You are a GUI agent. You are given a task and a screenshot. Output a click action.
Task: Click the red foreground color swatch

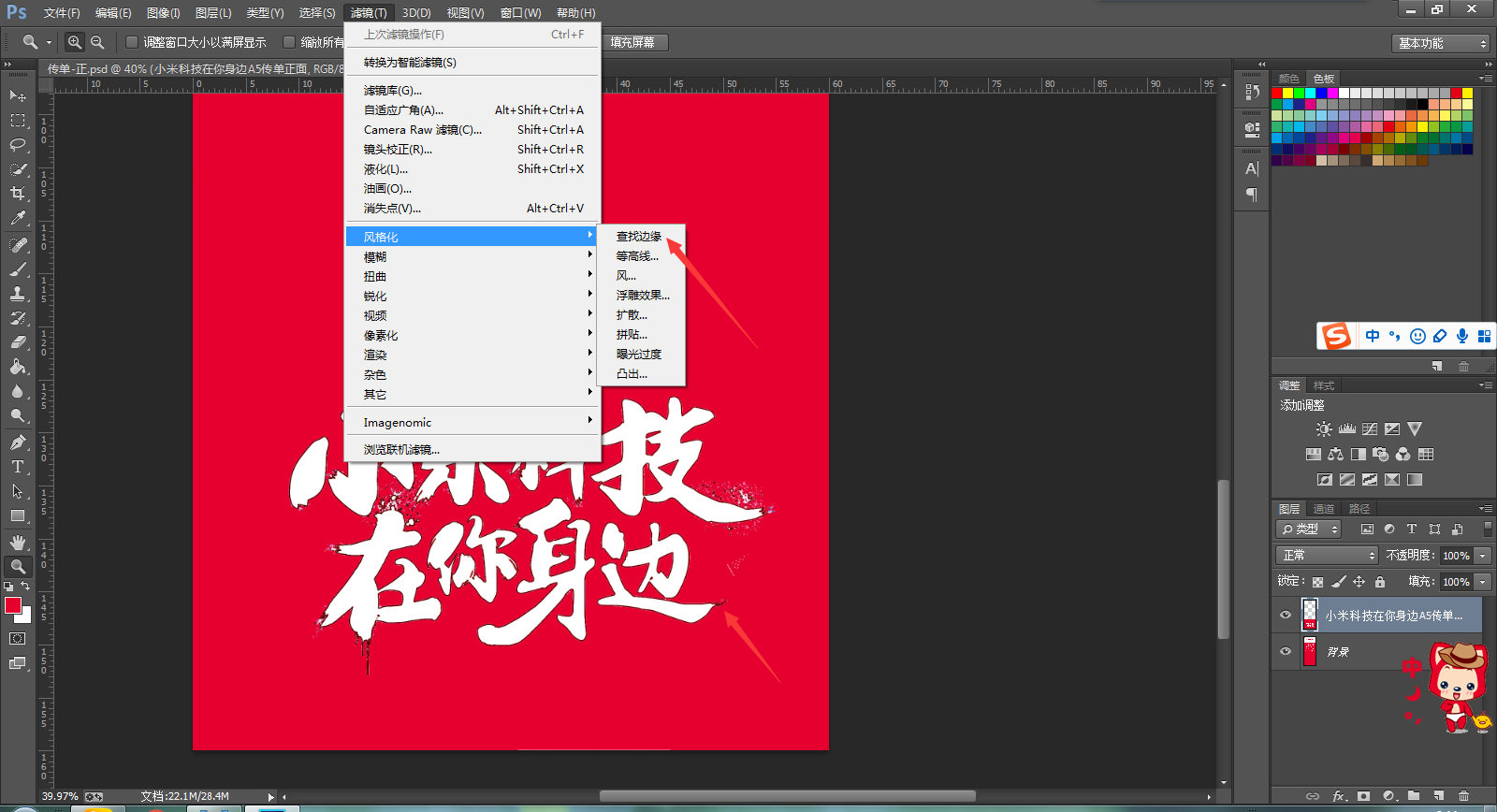(12, 605)
